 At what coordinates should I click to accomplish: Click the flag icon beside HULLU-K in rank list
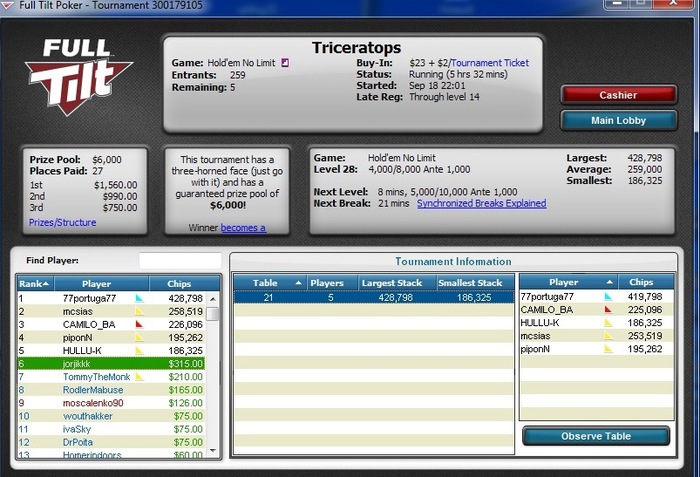[x=140, y=350]
